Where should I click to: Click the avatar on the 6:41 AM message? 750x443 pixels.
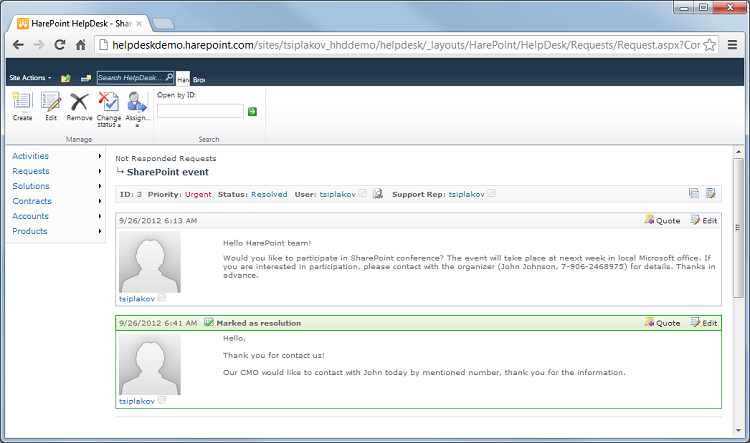[x=150, y=364]
